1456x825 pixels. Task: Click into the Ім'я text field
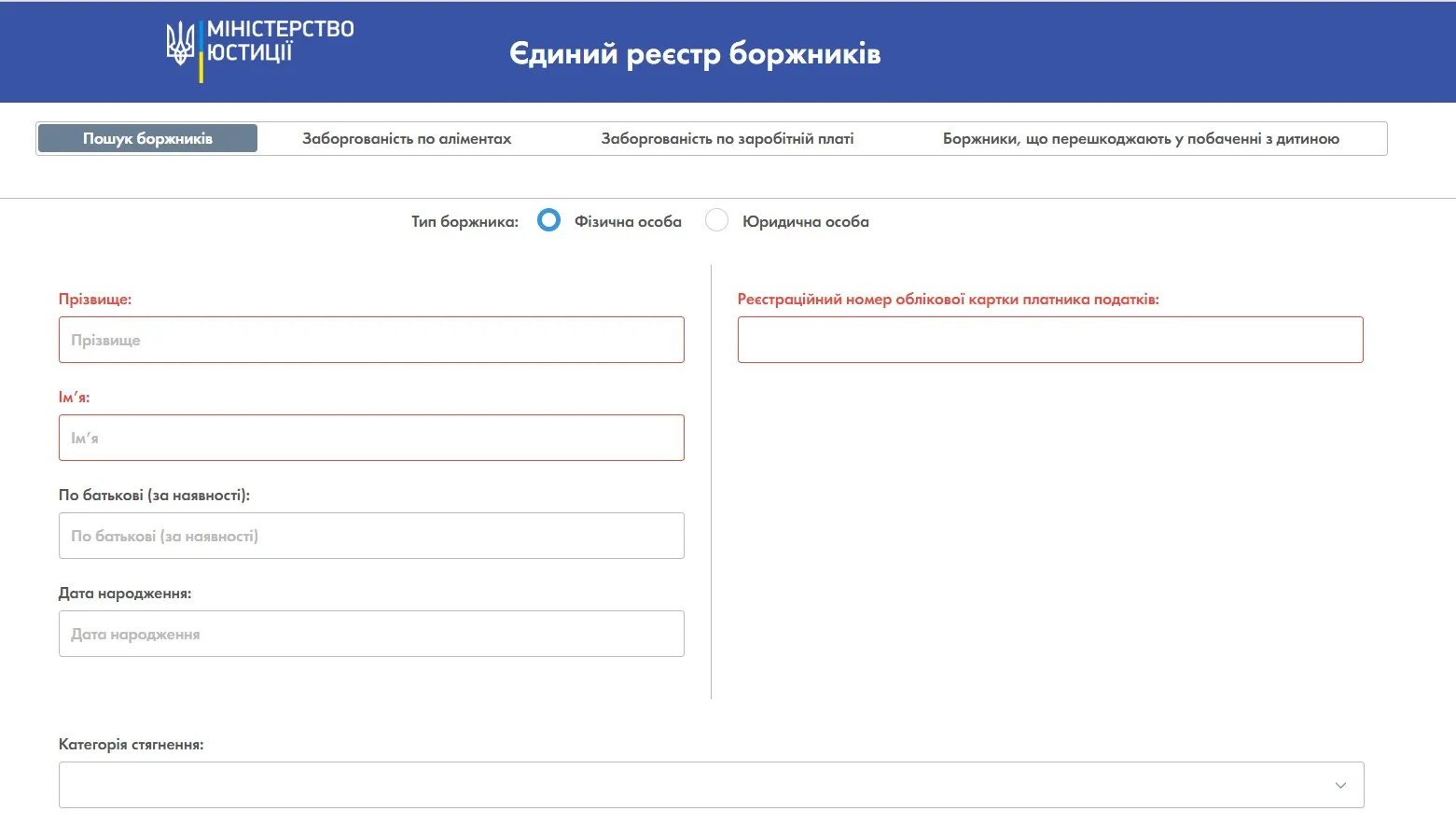pos(371,438)
